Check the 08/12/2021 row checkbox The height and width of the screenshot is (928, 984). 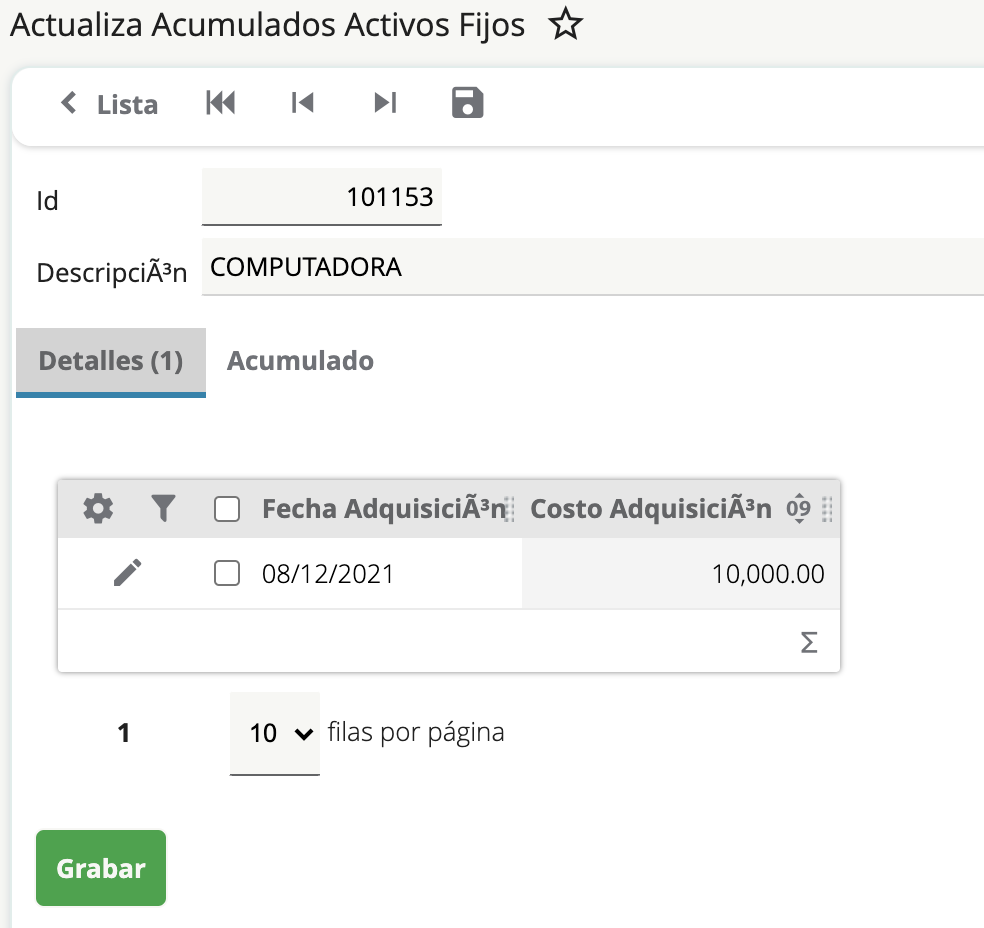pyautogui.click(x=227, y=574)
